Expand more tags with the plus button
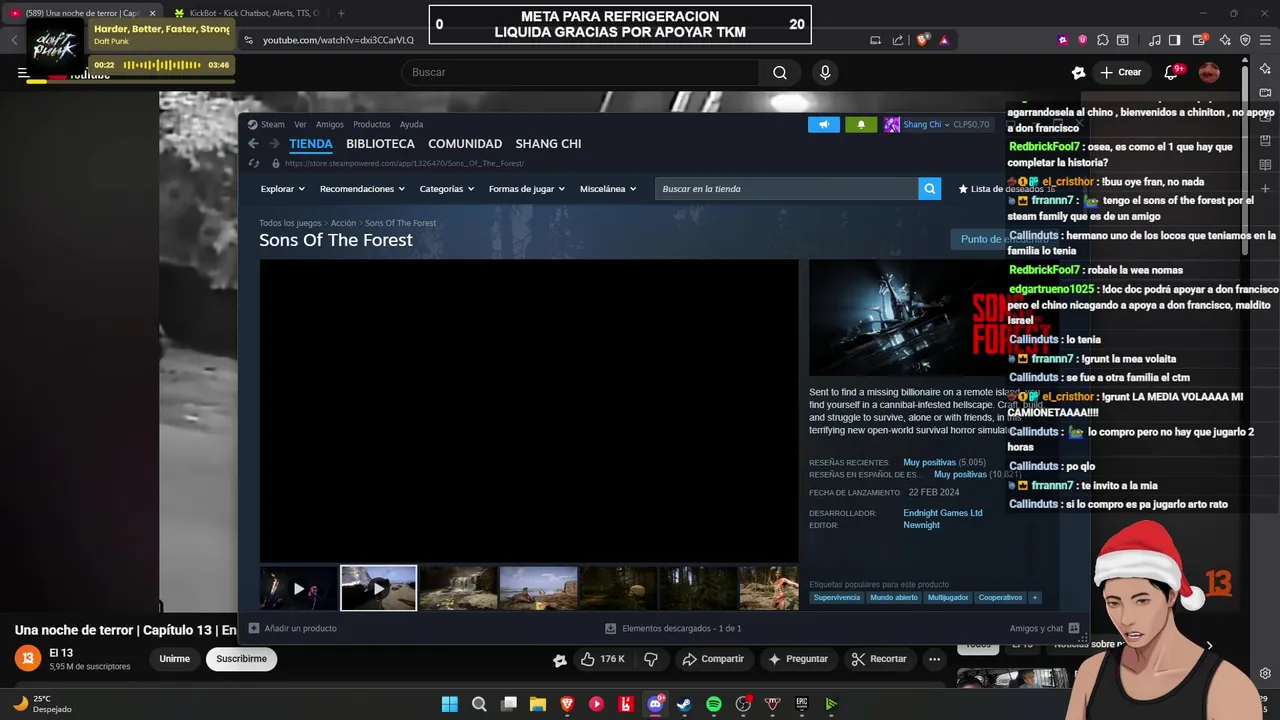 coord(1035,598)
